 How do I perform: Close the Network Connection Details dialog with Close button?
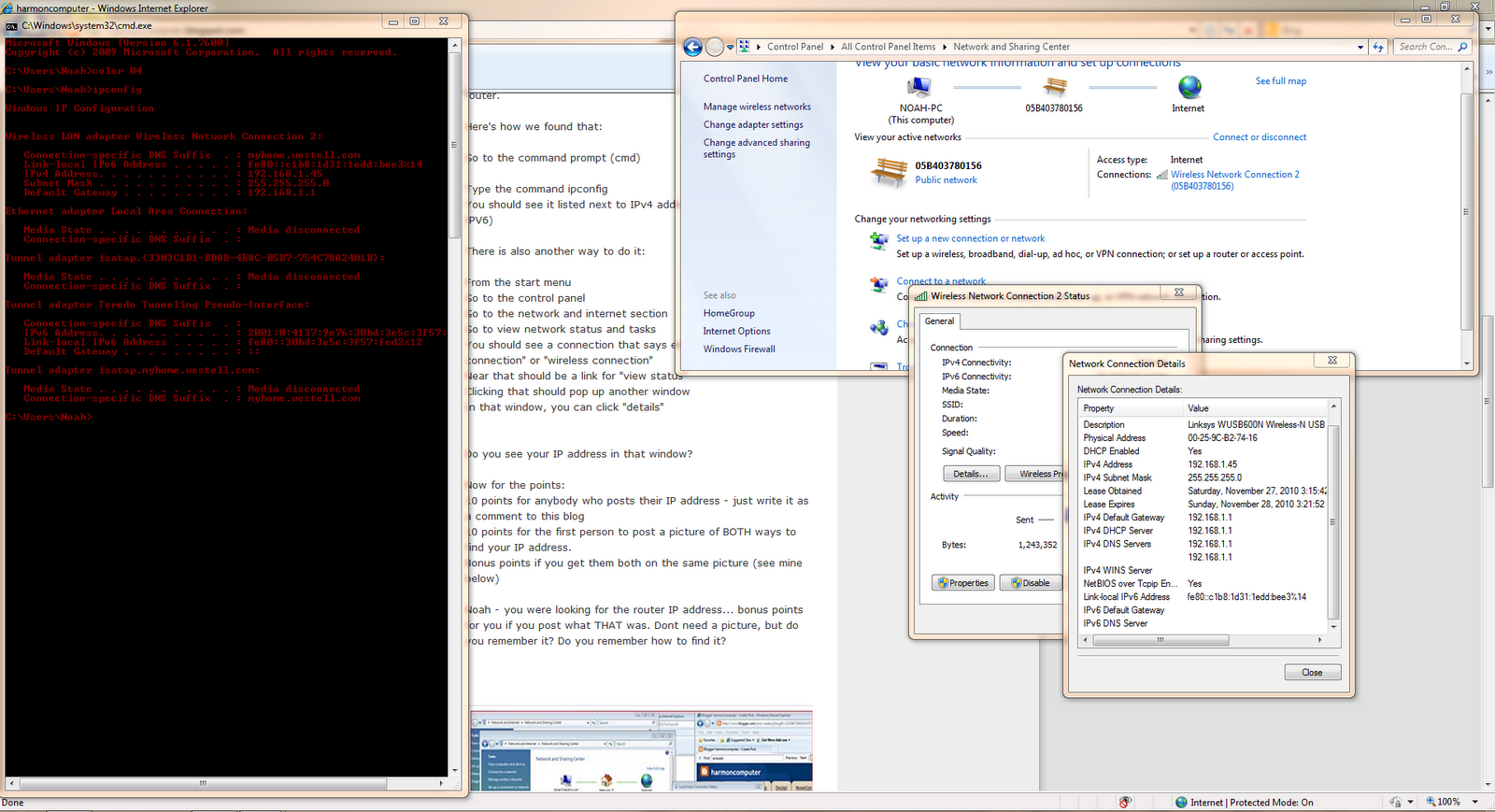click(1312, 673)
